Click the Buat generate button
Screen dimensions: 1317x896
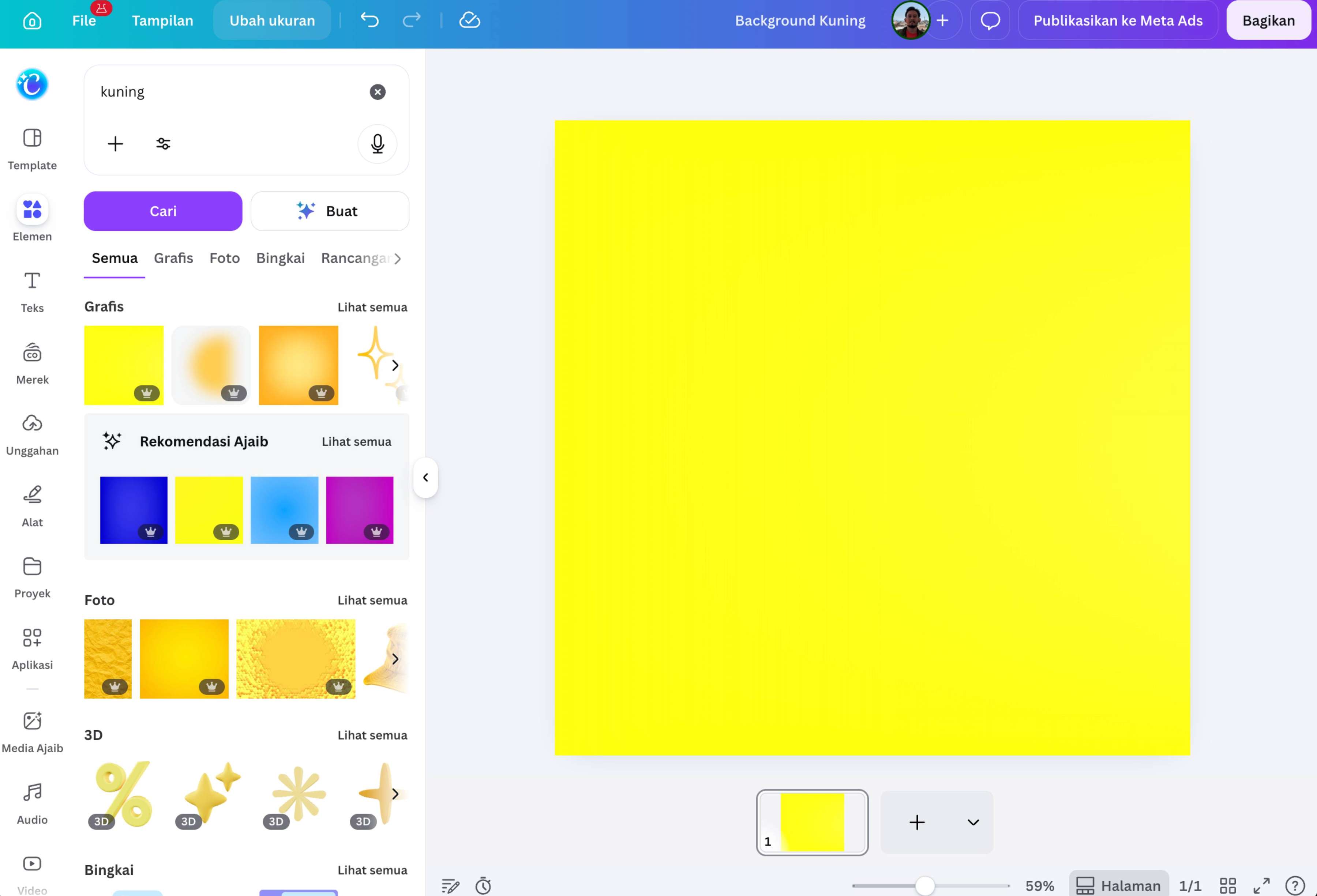click(330, 211)
